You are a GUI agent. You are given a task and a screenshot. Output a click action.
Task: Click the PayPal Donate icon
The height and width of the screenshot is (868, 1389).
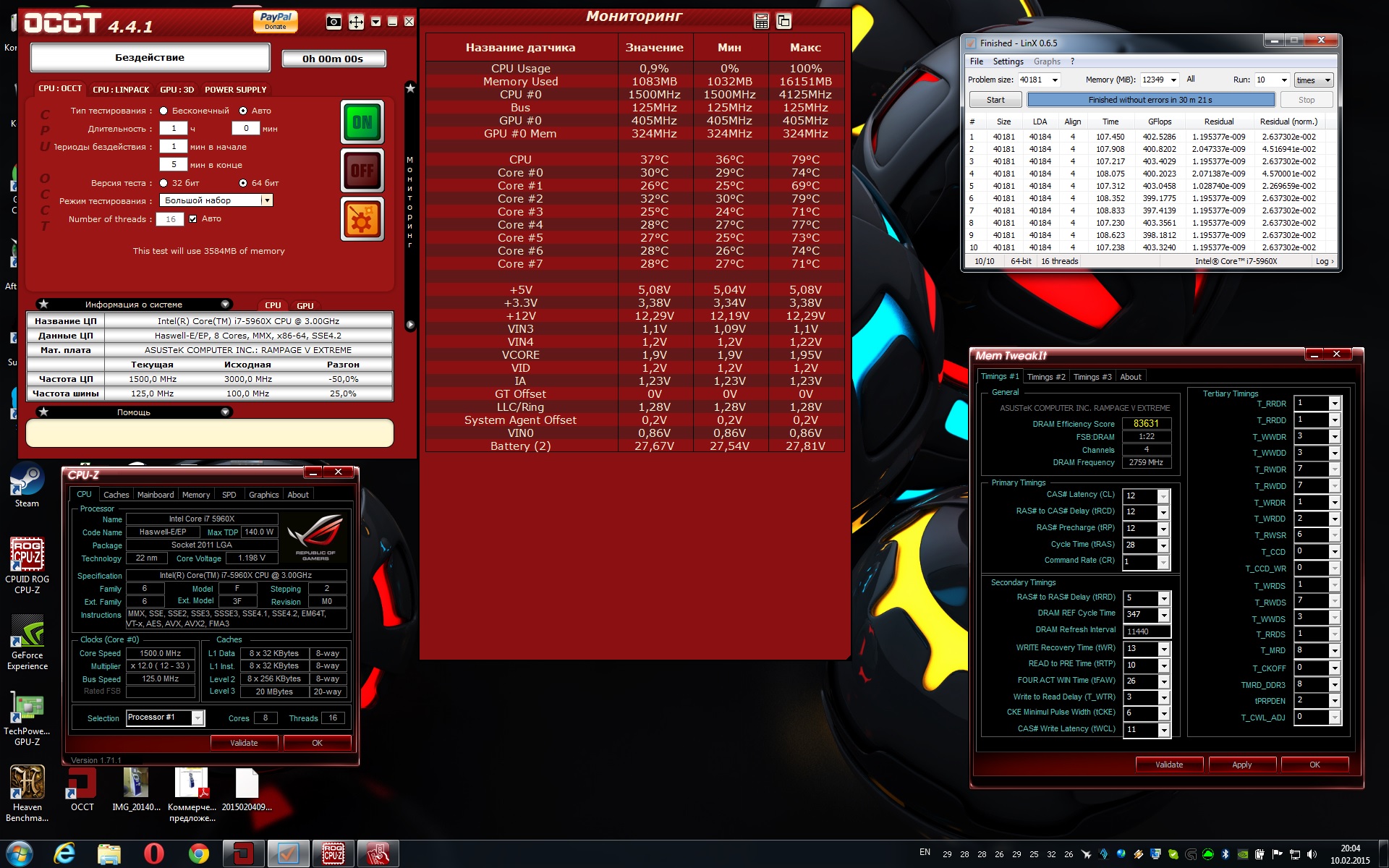(x=276, y=21)
